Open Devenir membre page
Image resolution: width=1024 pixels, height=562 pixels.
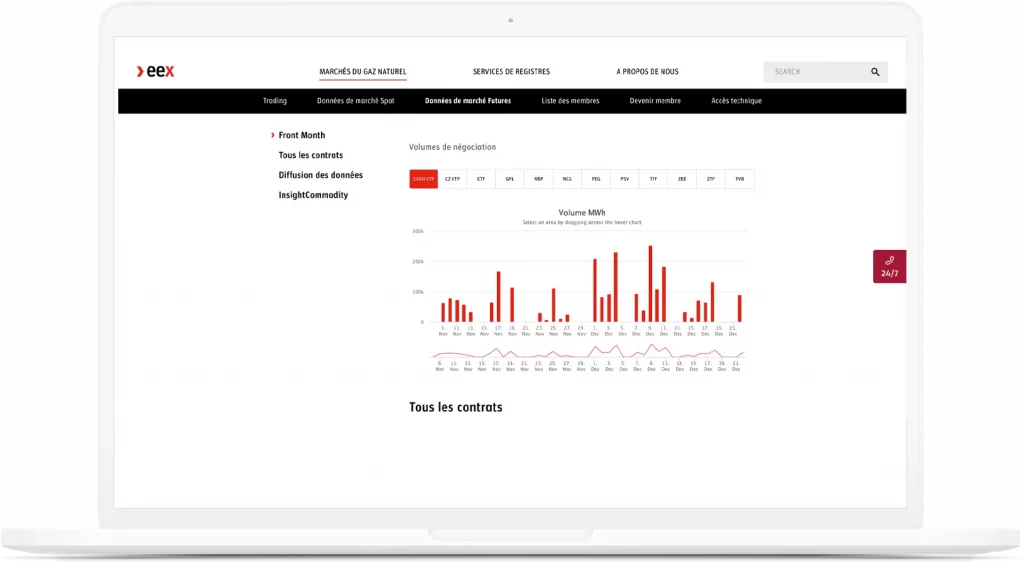pyautogui.click(x=655, y=101)
